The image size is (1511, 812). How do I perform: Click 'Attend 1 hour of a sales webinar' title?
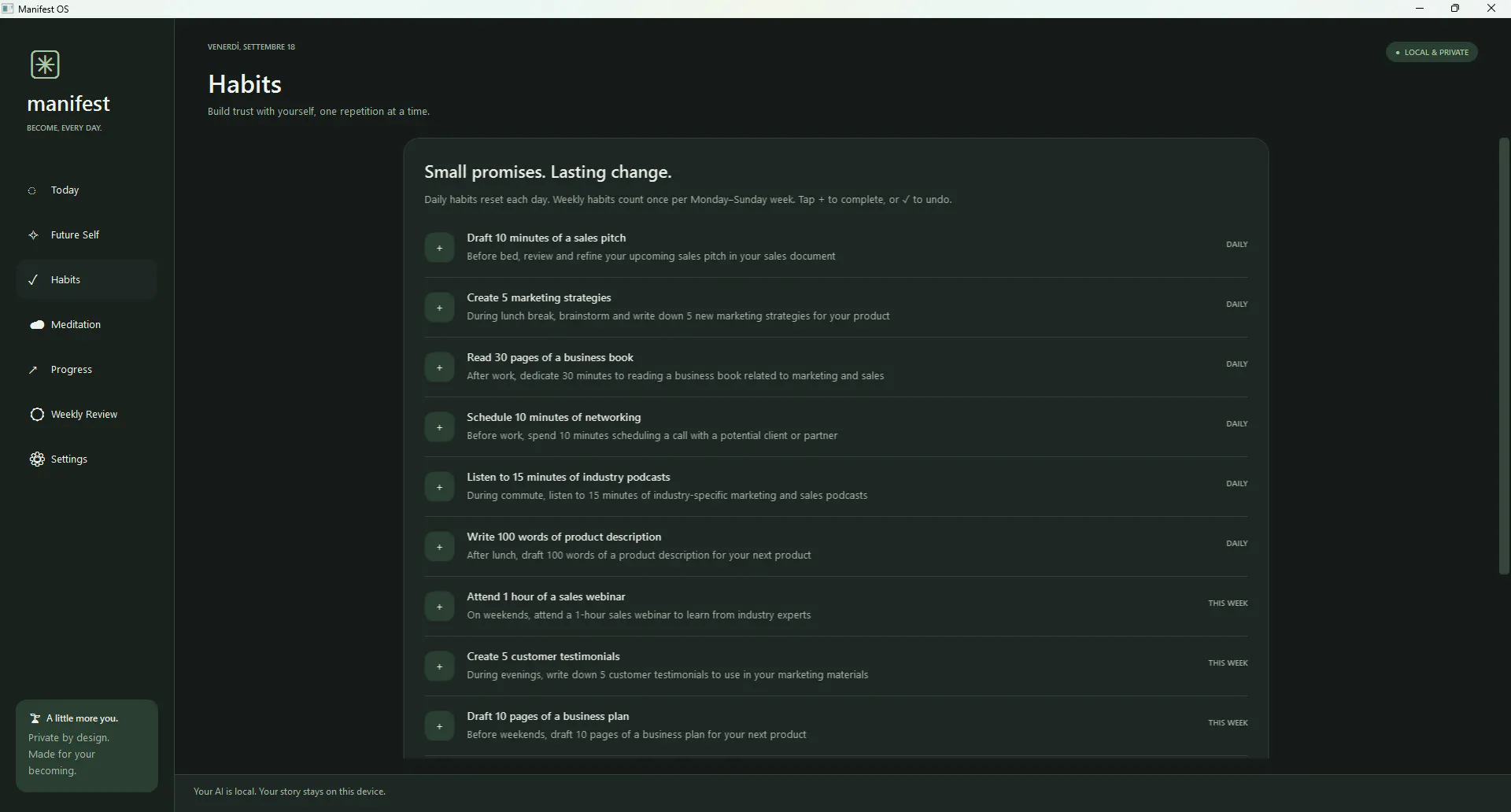pyautogui.click(x=546, y=596)
